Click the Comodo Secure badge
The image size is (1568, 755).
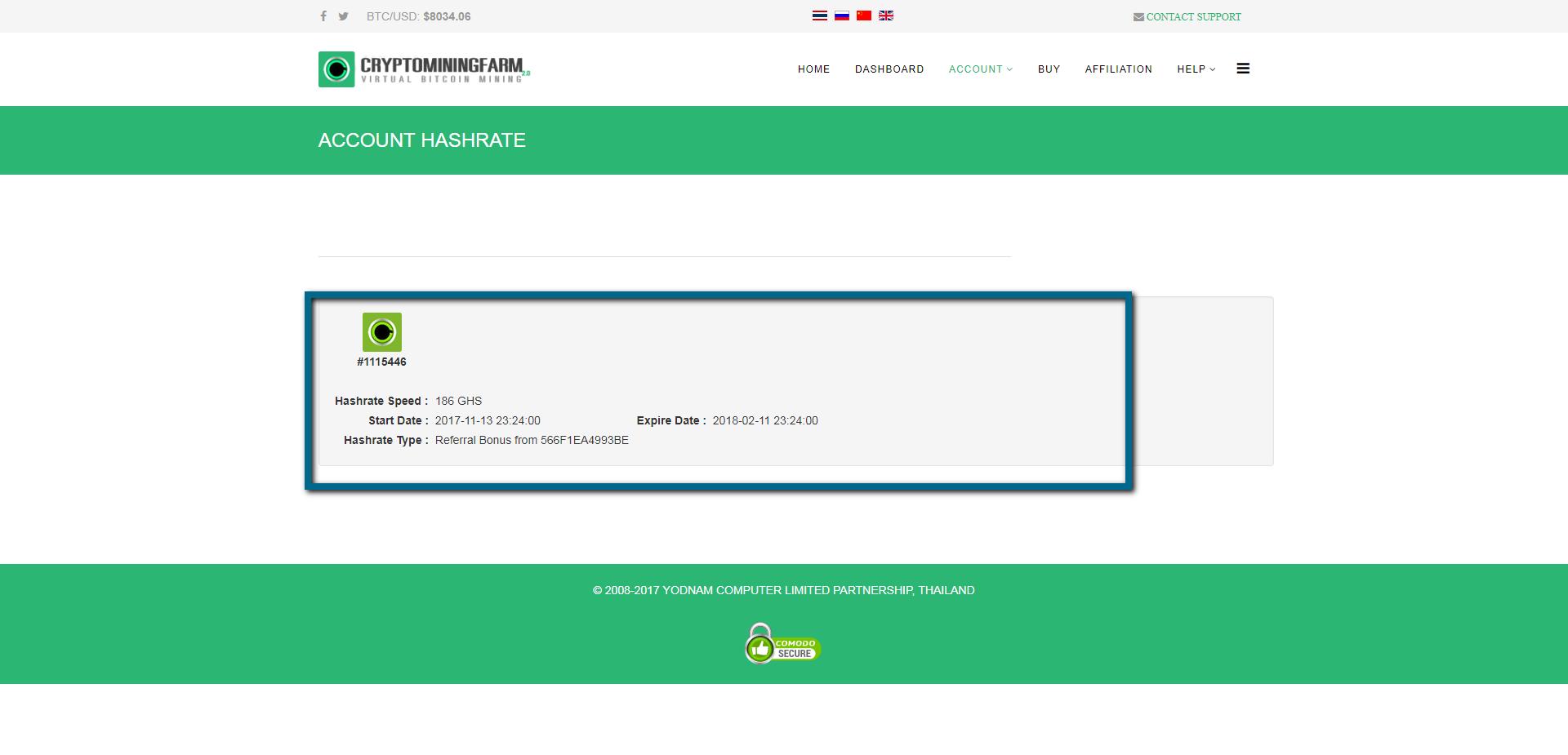[782, 645]
